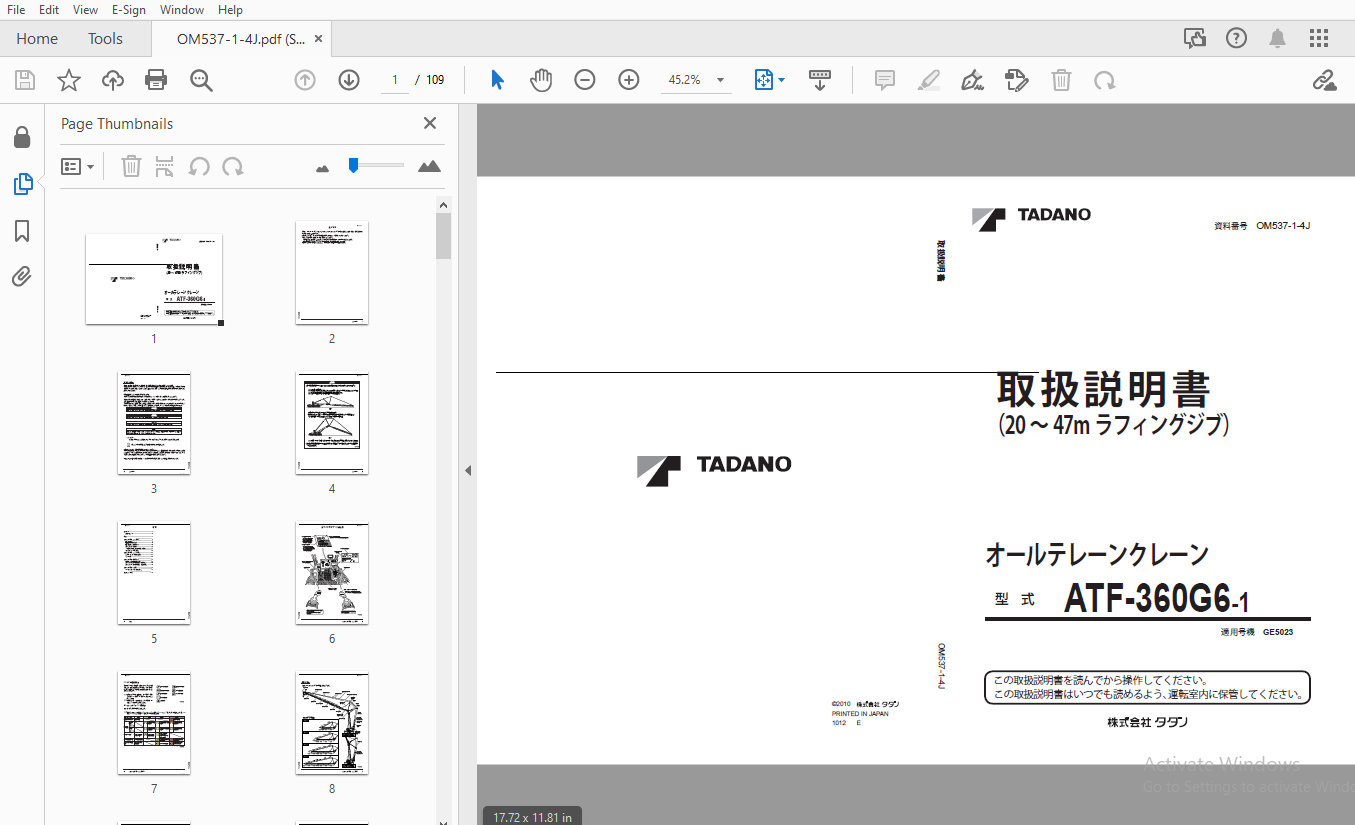
Task: Open the E-Sign menu
Action: tap(129, 9)
